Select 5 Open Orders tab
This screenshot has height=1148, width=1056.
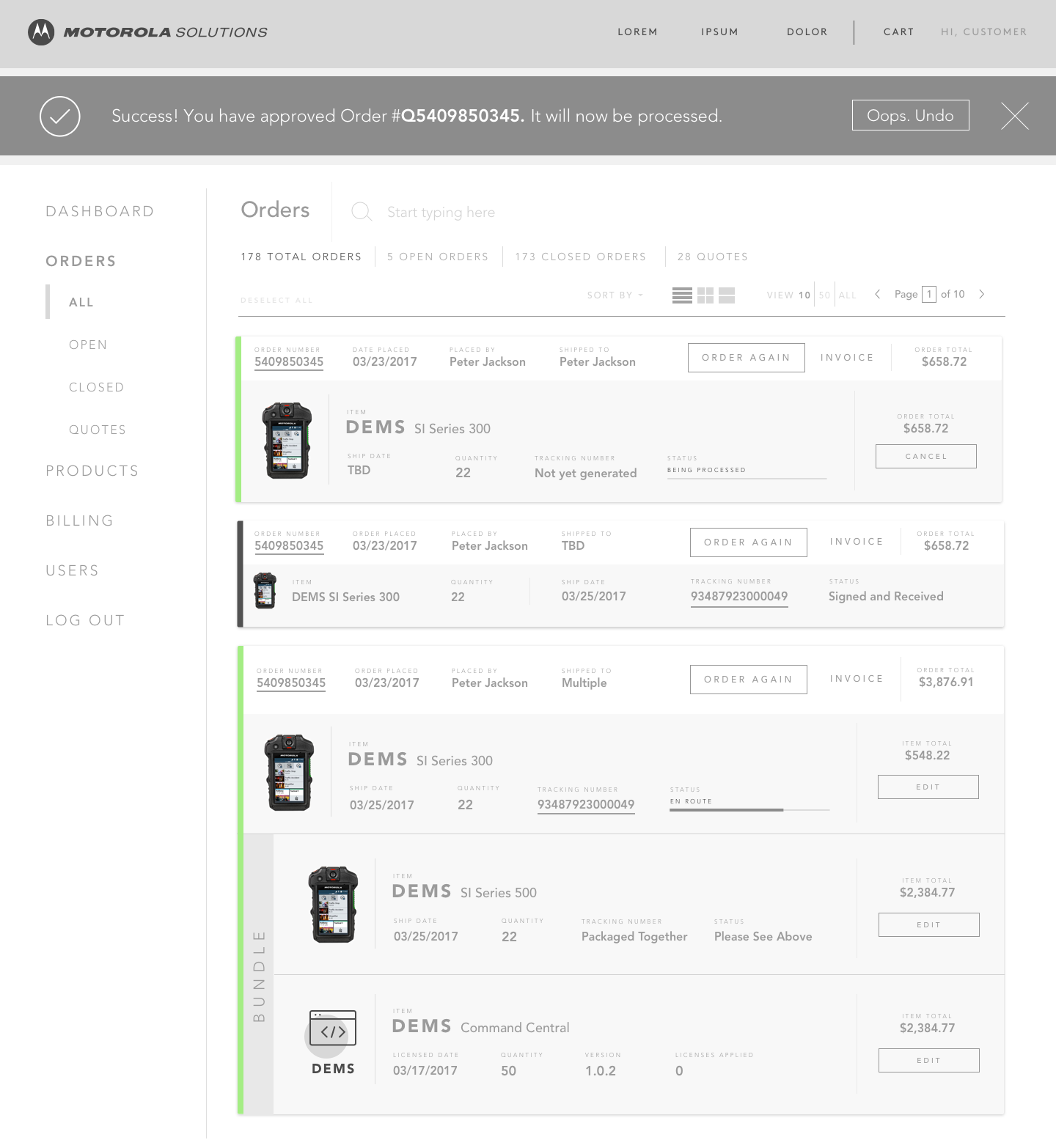pos(438,257)
